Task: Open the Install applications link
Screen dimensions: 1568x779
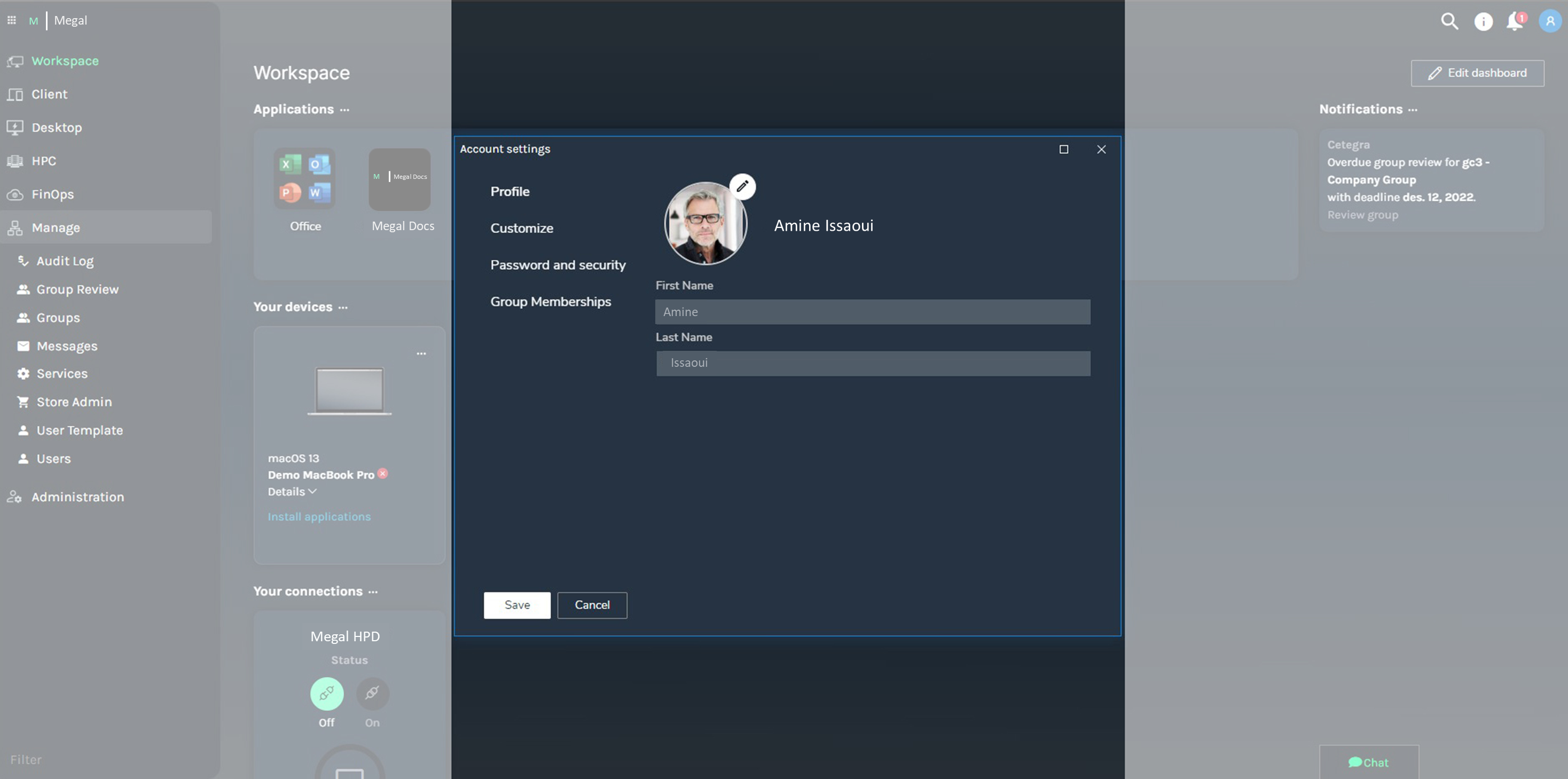Action: pos(319,516)
